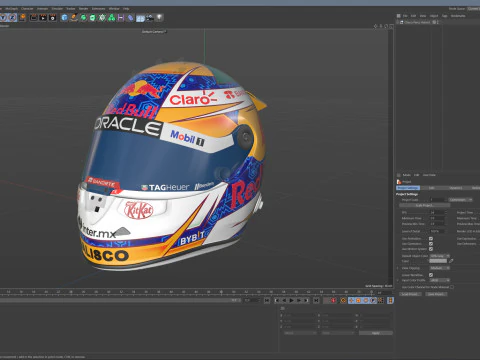
Task: Click the green Extrude generator icon
Action: point(93,17)
